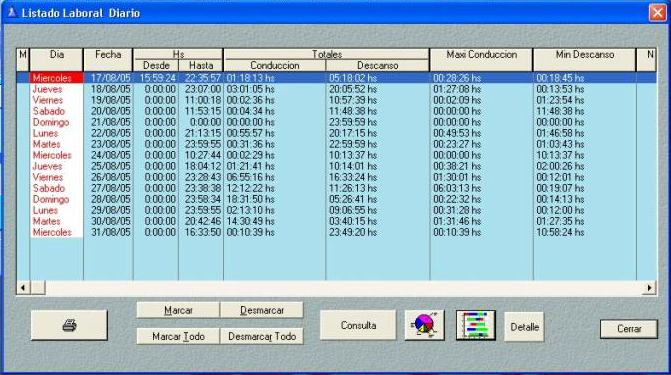This screenshot has height=375, width=671.
Task: Click the Desmarcar Todo button
Action: point(262,336)
